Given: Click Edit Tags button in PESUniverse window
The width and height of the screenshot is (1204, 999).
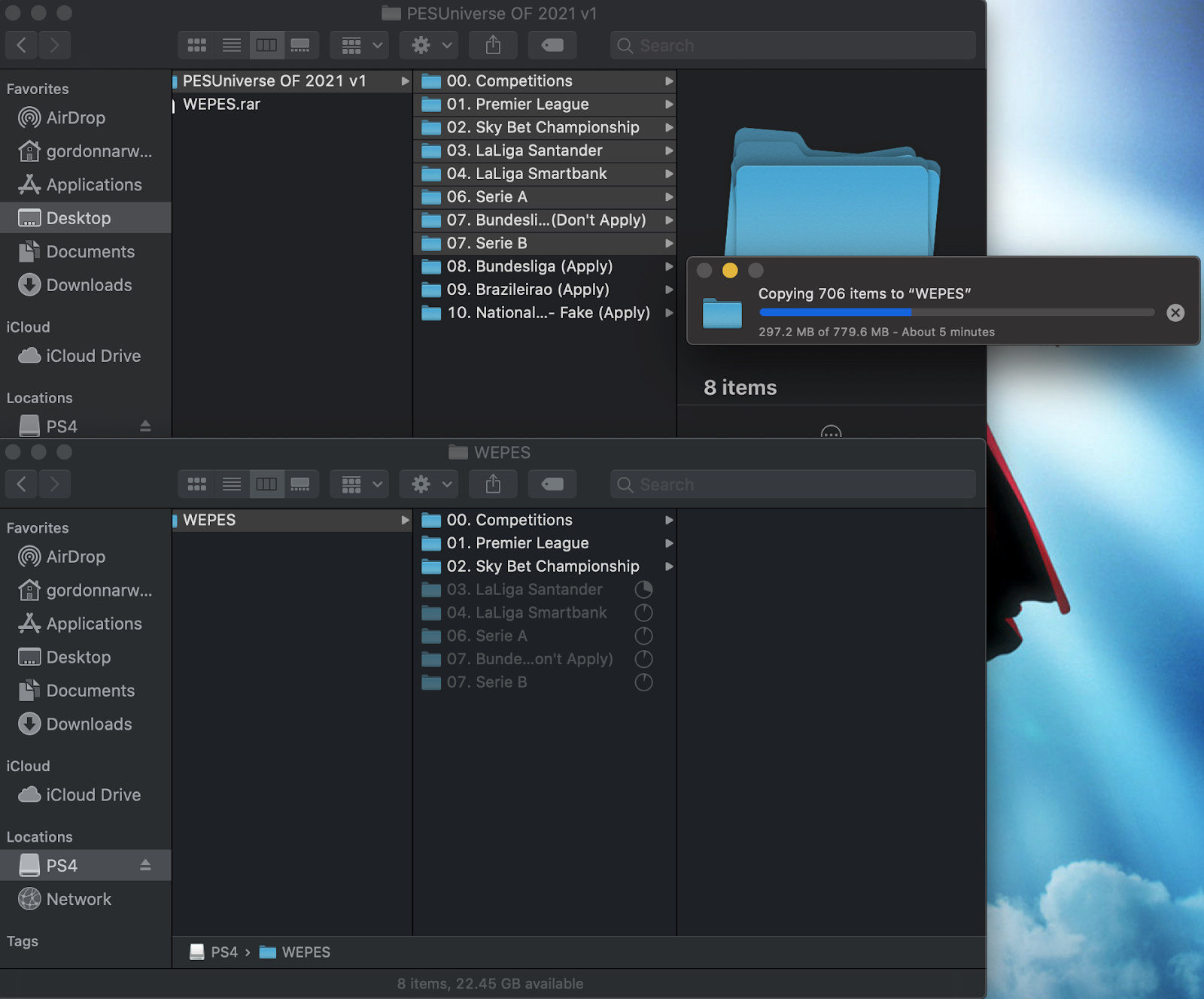Looking at the screenshot, I should click(552, 45).
